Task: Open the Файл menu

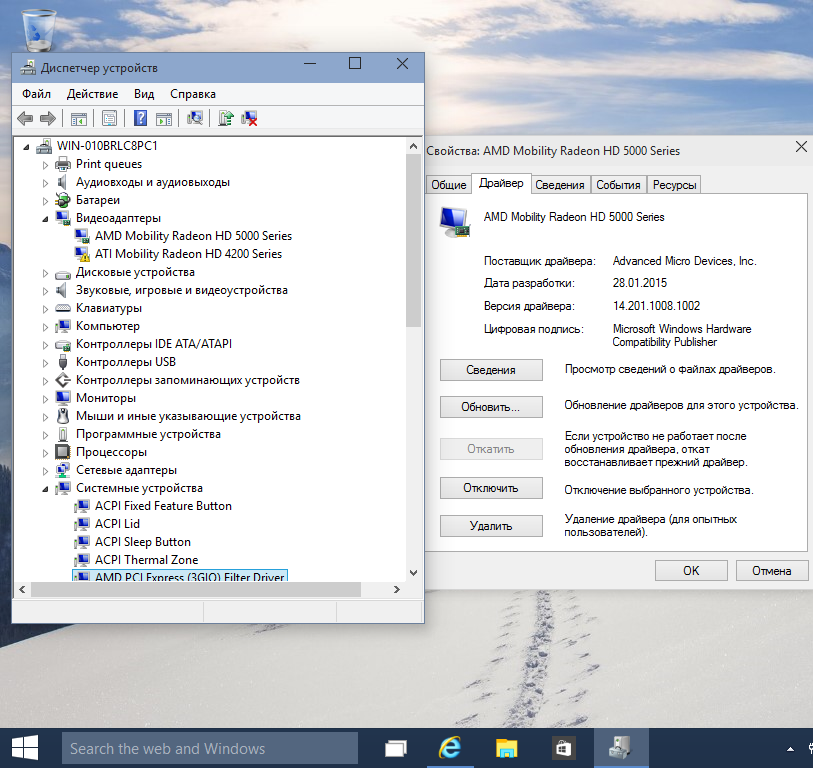Action: [36, 94]
